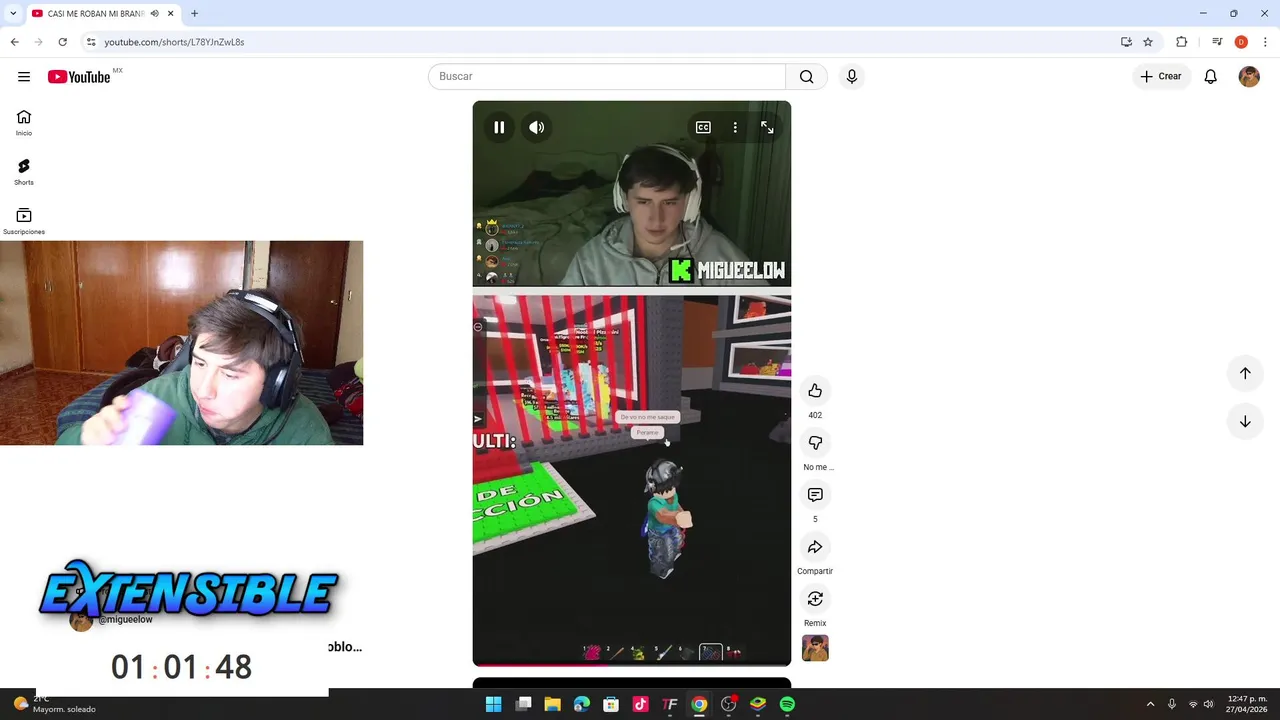
Task: Click the Perame button in the game video
Action: 647,432
